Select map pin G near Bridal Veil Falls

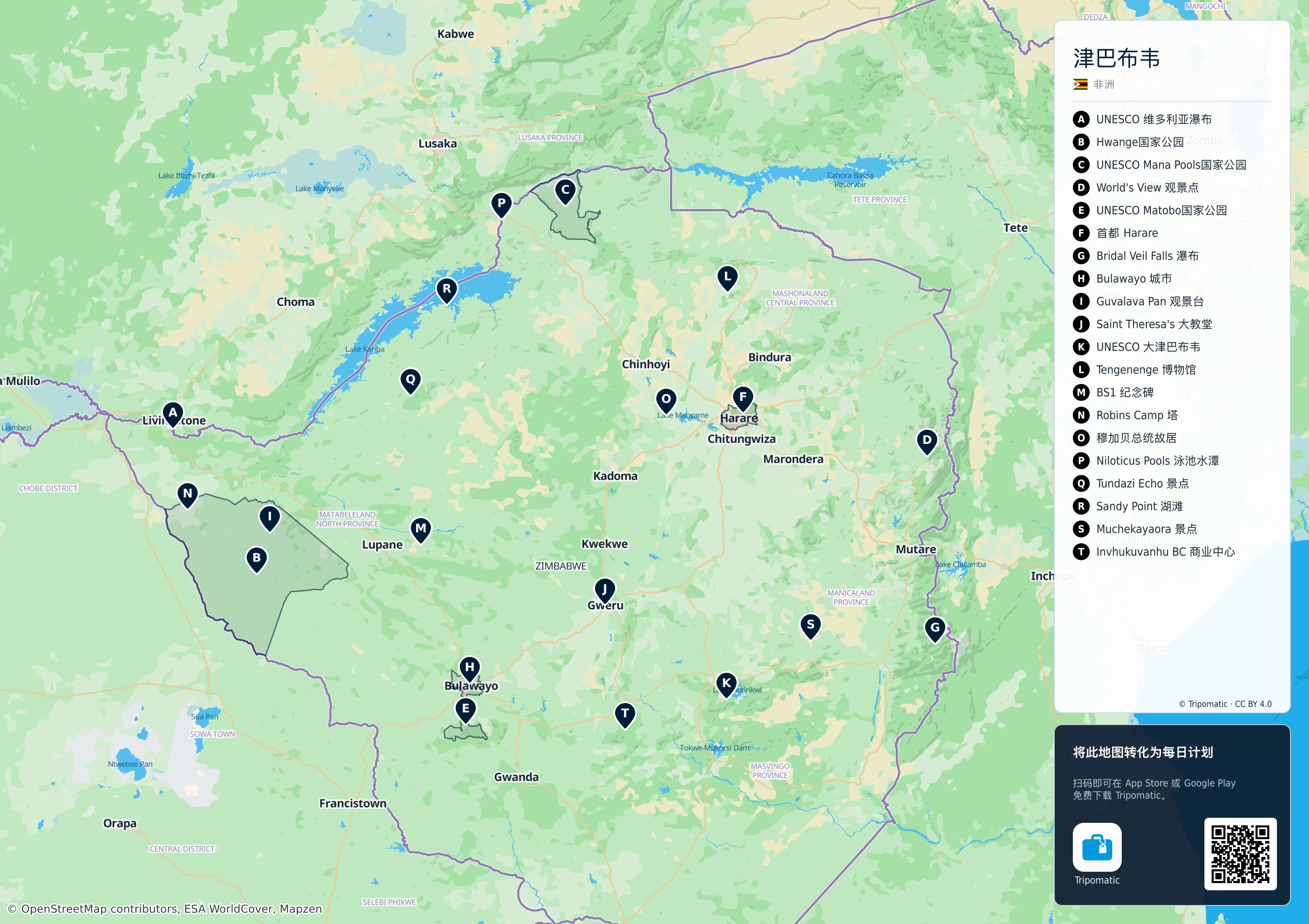(935, 629)
